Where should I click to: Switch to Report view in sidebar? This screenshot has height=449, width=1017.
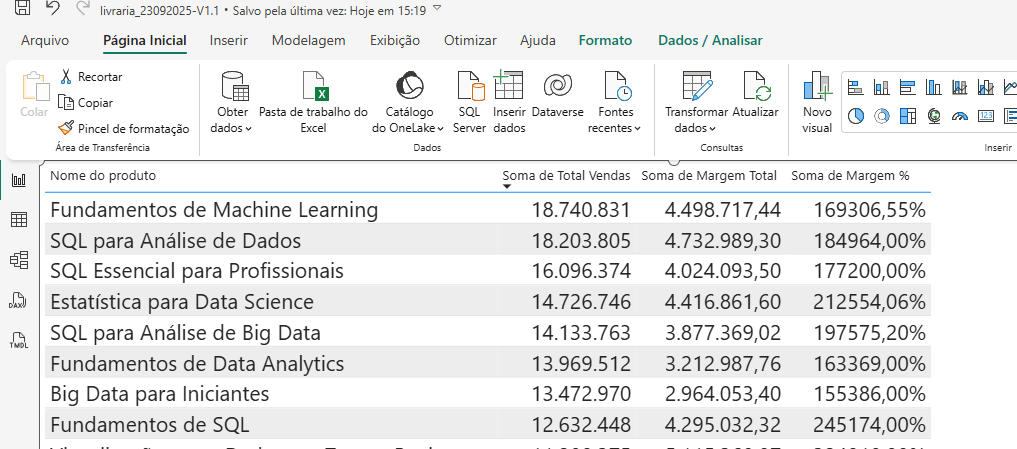pyautogui.click(x=19, y=180)
